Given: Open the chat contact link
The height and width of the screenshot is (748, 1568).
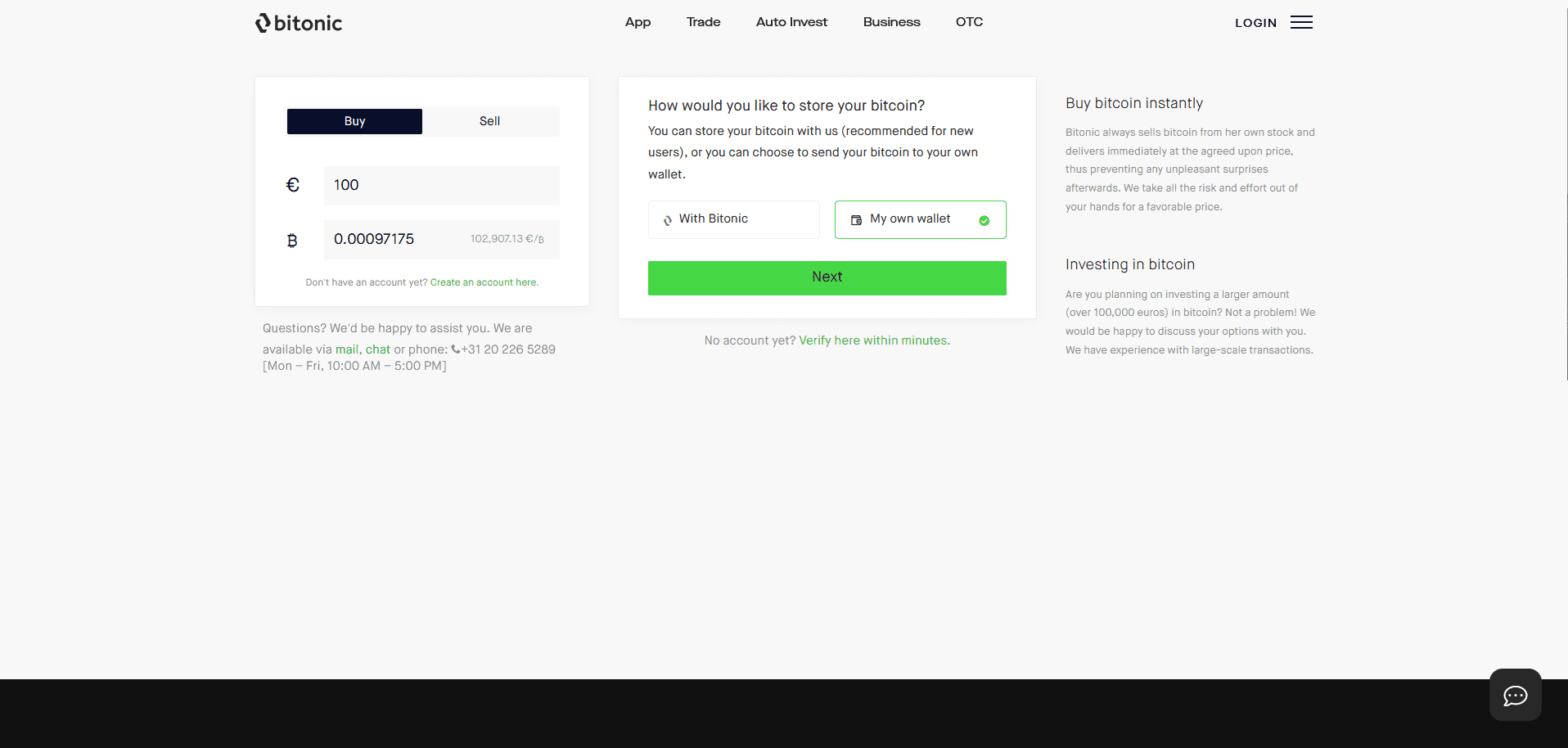Looking at the screenshot, I should click(377, 349).
